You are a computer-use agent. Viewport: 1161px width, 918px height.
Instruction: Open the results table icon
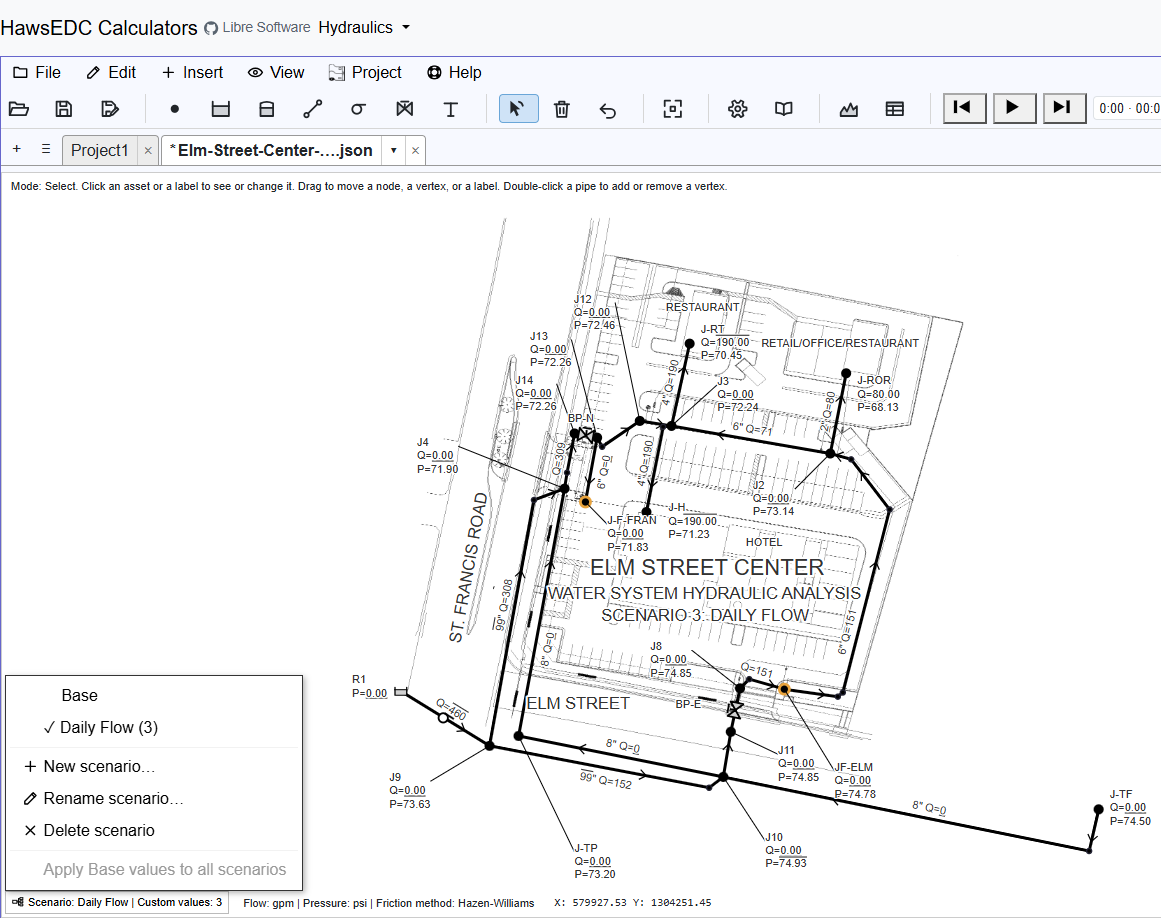point(894,109)
